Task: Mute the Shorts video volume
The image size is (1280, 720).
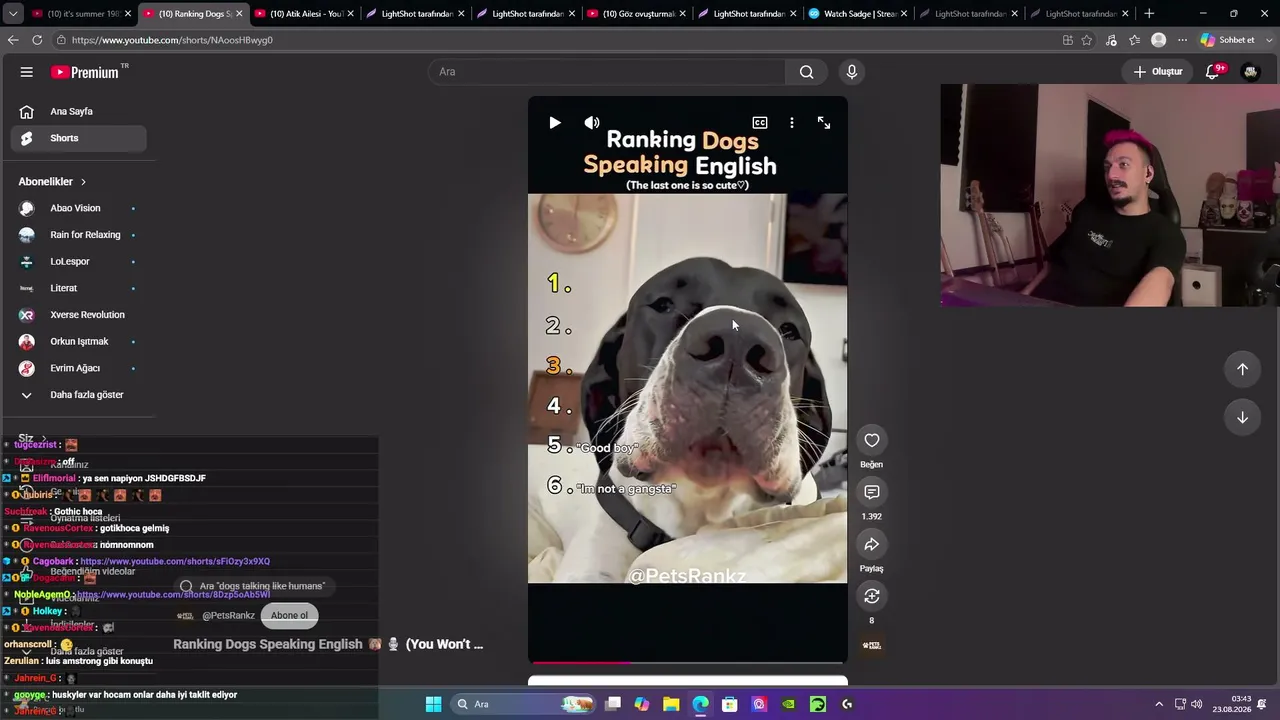Action: 592,123
